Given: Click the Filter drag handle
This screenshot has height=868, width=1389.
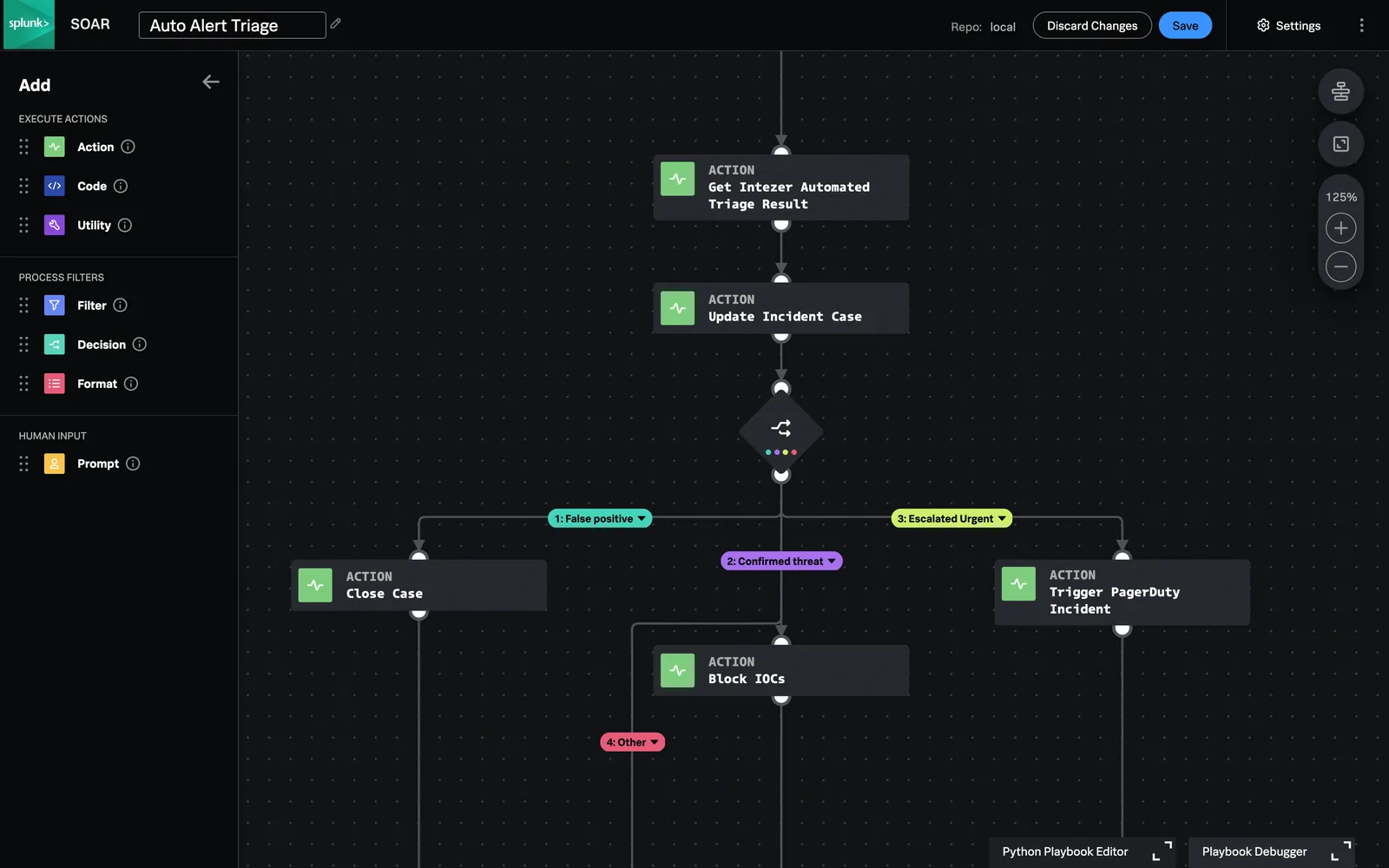Looking at the screenshot, I should pyautogui.click(x=23, y=306).
